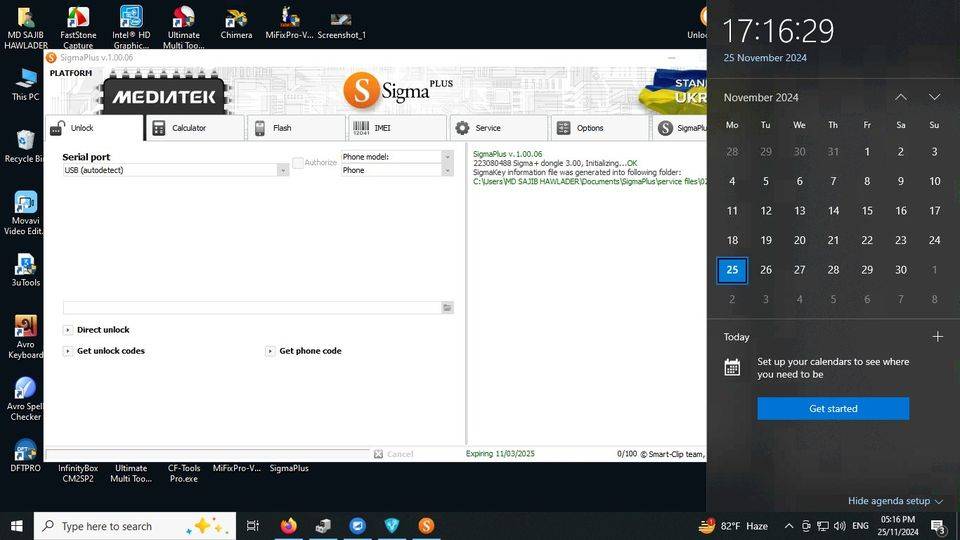
Task: Switch to the IMEI tab
Action: [397, 128]
